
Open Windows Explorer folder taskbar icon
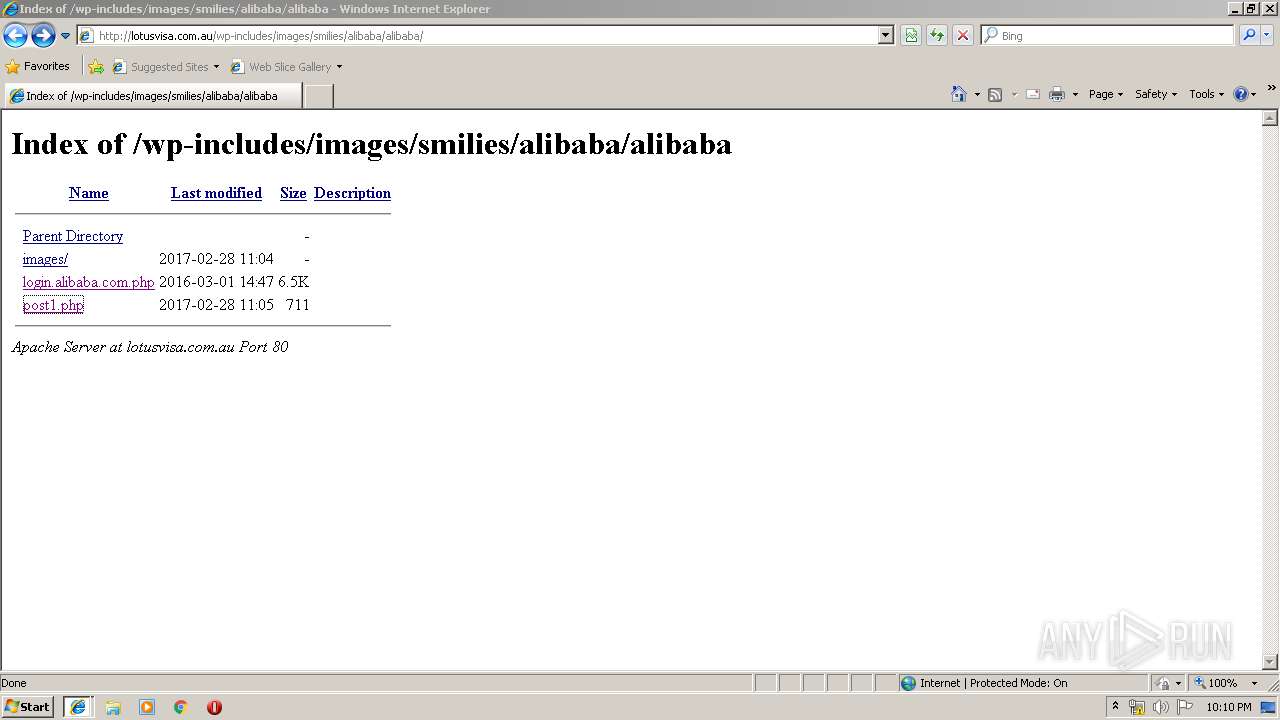(x=113, y=707)
